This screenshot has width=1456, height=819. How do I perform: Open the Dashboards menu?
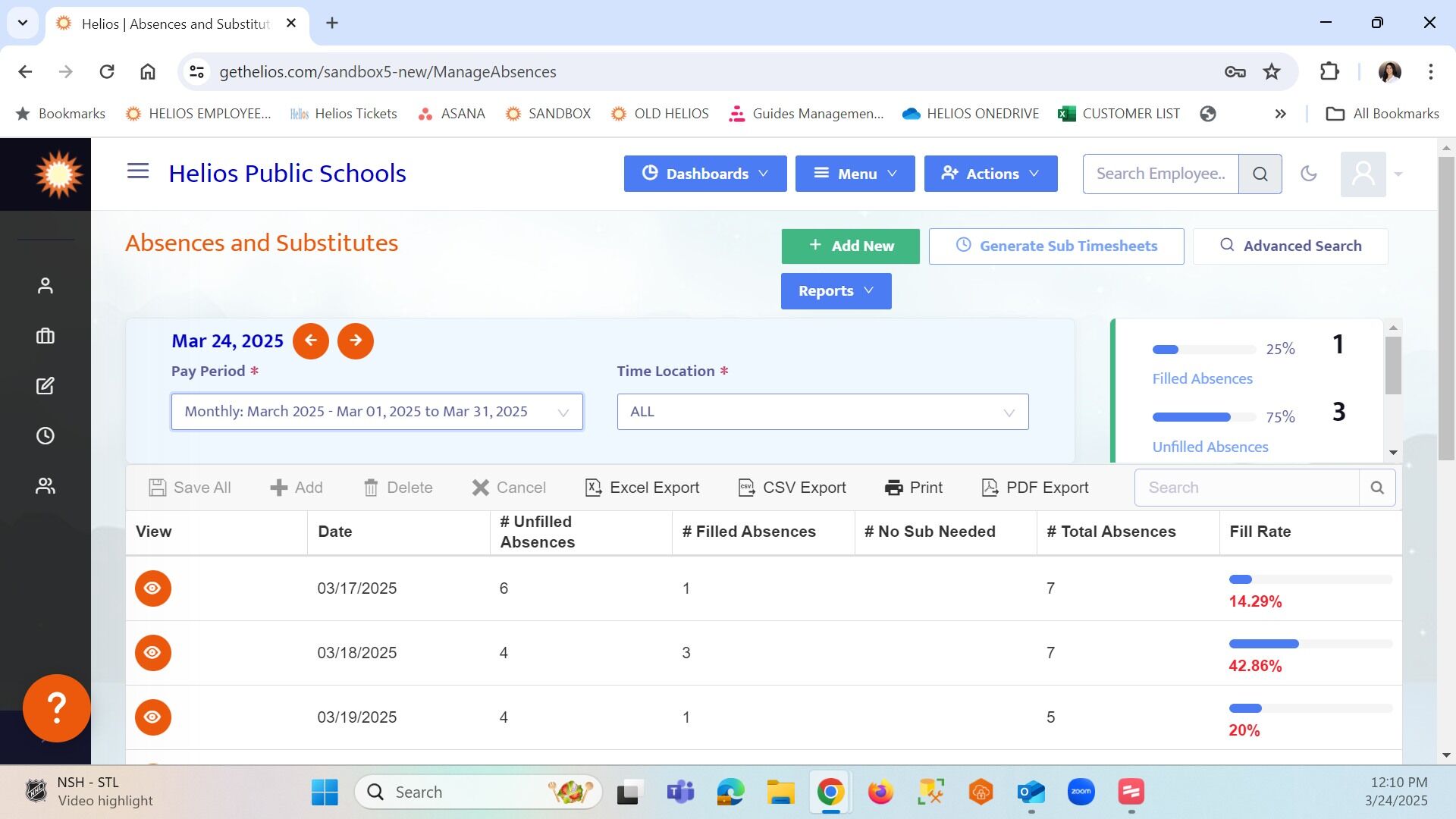pos(705,174)
